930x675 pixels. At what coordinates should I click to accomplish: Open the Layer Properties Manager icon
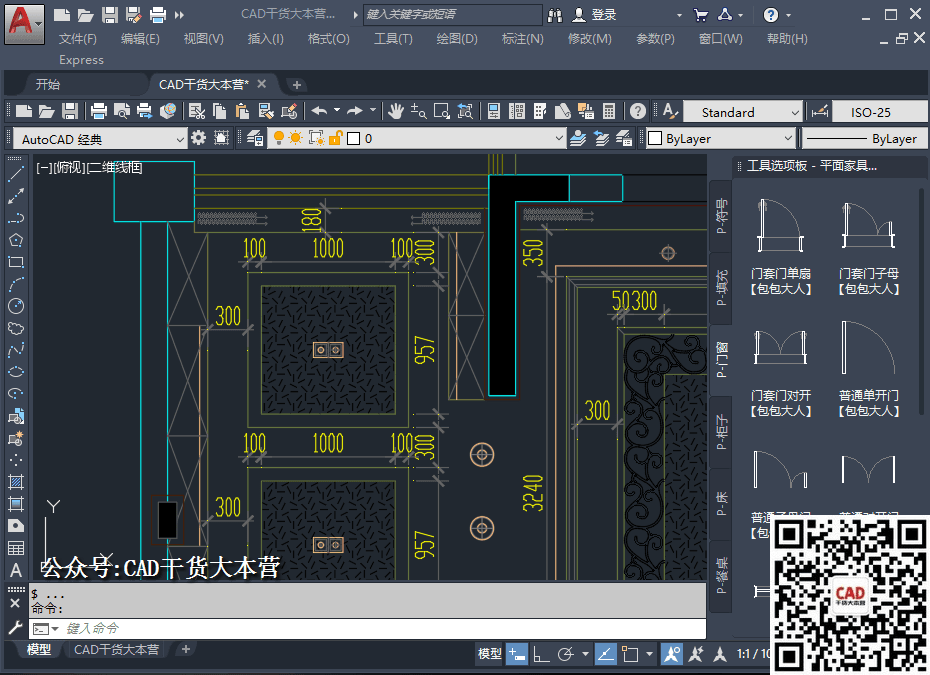[255, 138]
